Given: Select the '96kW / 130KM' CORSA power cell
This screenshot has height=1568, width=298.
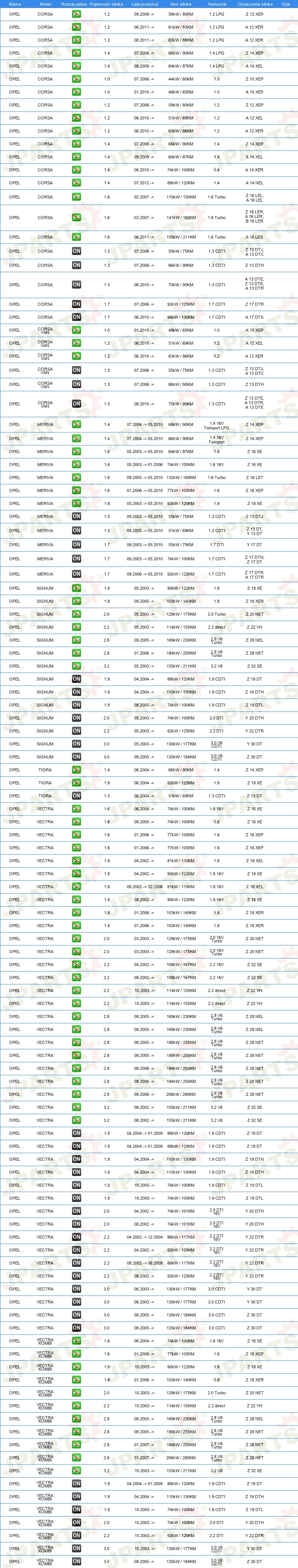Looking at the screenshot, I should click(181, 317).
